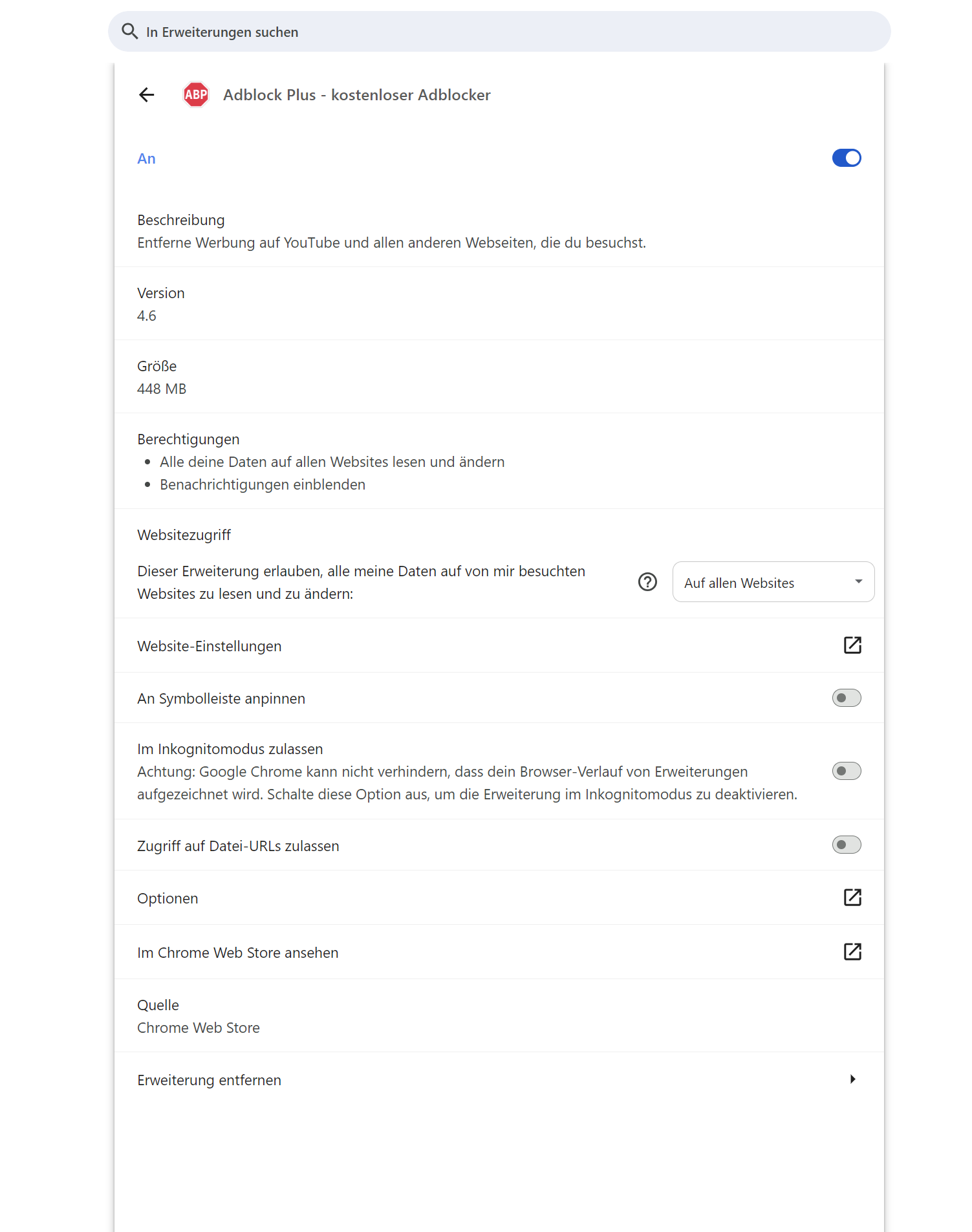972x1232 pixels.
Task: Focus the In Erweiterungen suchen field
Action: coord(499,32)
